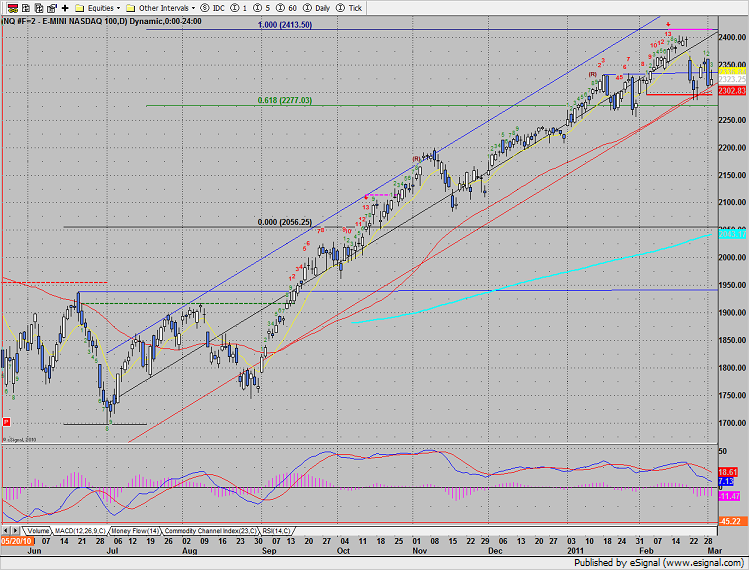749x570 pixels.
Task: Click the third toolbar icon with overlapping windows
Action: pos(39,8)
